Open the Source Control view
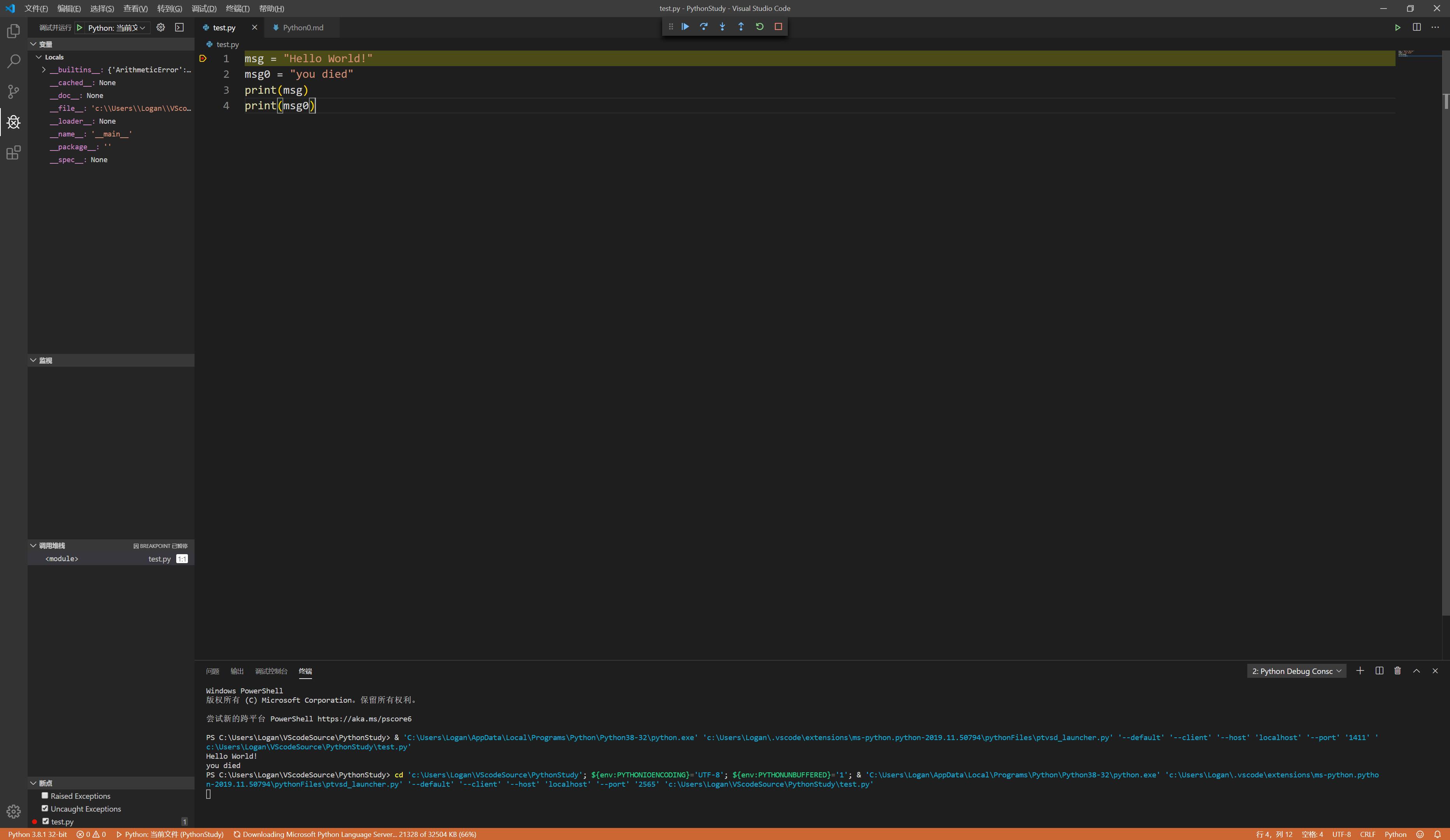Screen dimensions: 1450x840 click(13, 91)
